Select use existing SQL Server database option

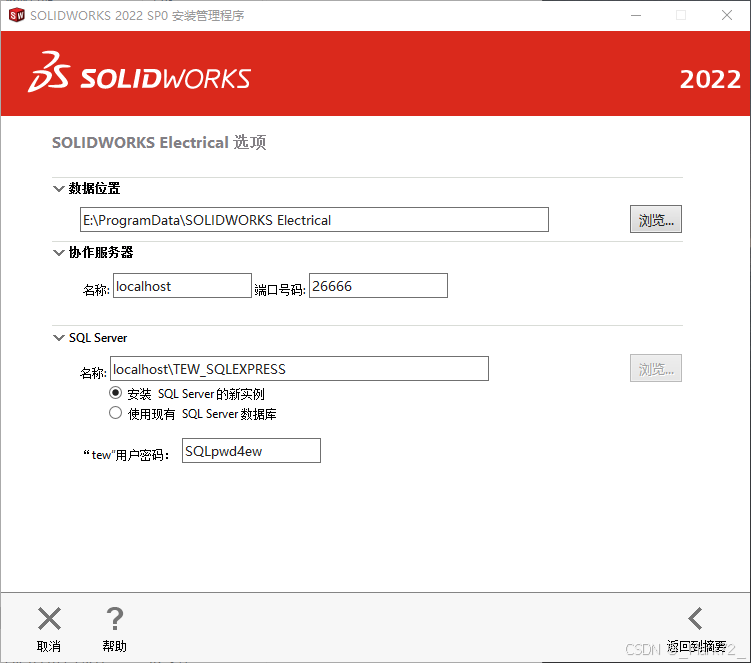[x=115, y=413]
